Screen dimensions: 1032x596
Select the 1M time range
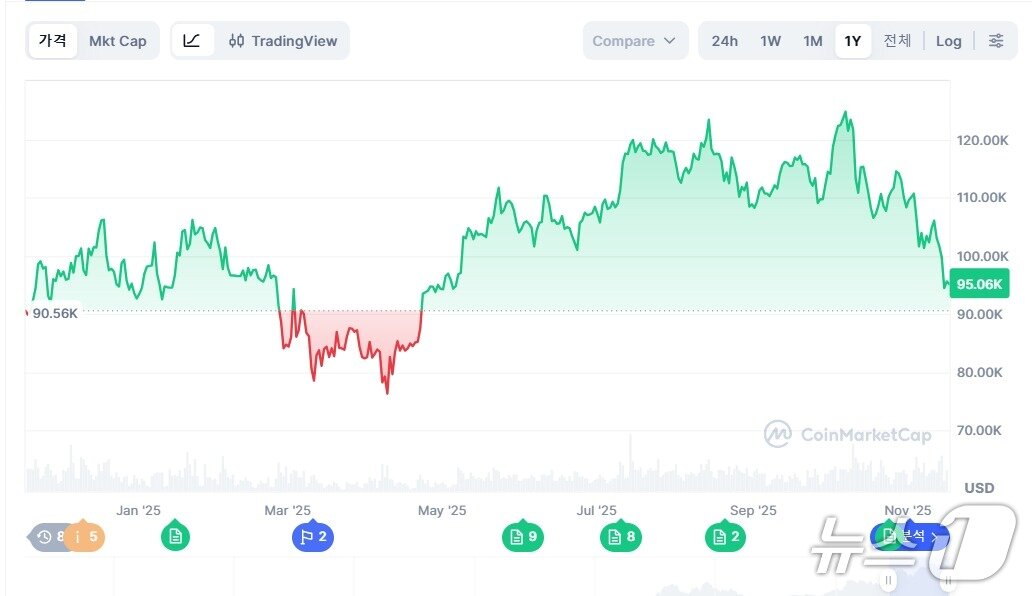[x=812, y=41]
